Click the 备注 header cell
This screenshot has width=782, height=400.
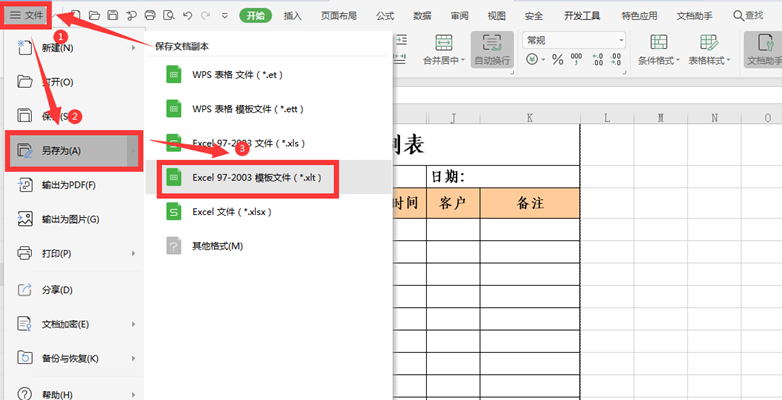click(530, 203)
